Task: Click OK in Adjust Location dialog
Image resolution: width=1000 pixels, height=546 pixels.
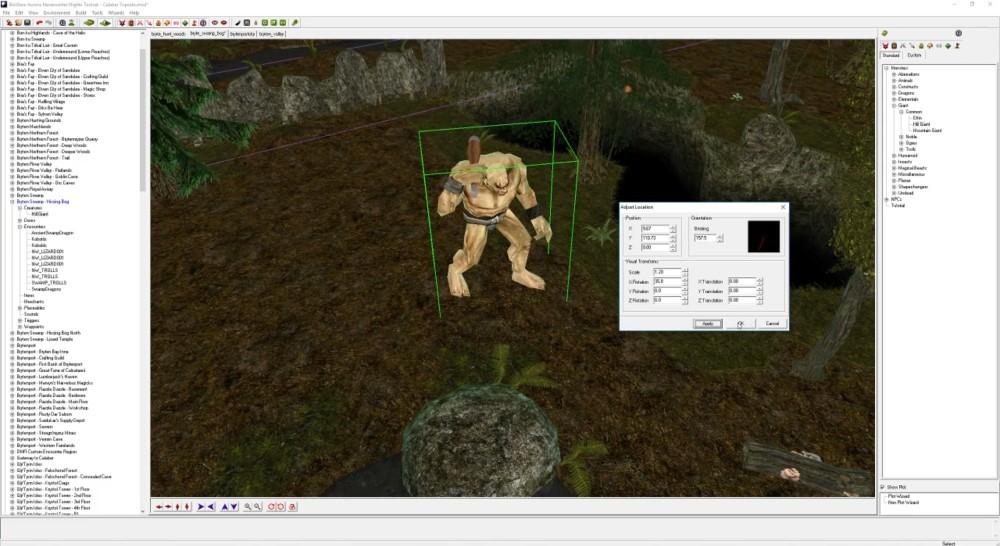Action: [x=740, y=323]
